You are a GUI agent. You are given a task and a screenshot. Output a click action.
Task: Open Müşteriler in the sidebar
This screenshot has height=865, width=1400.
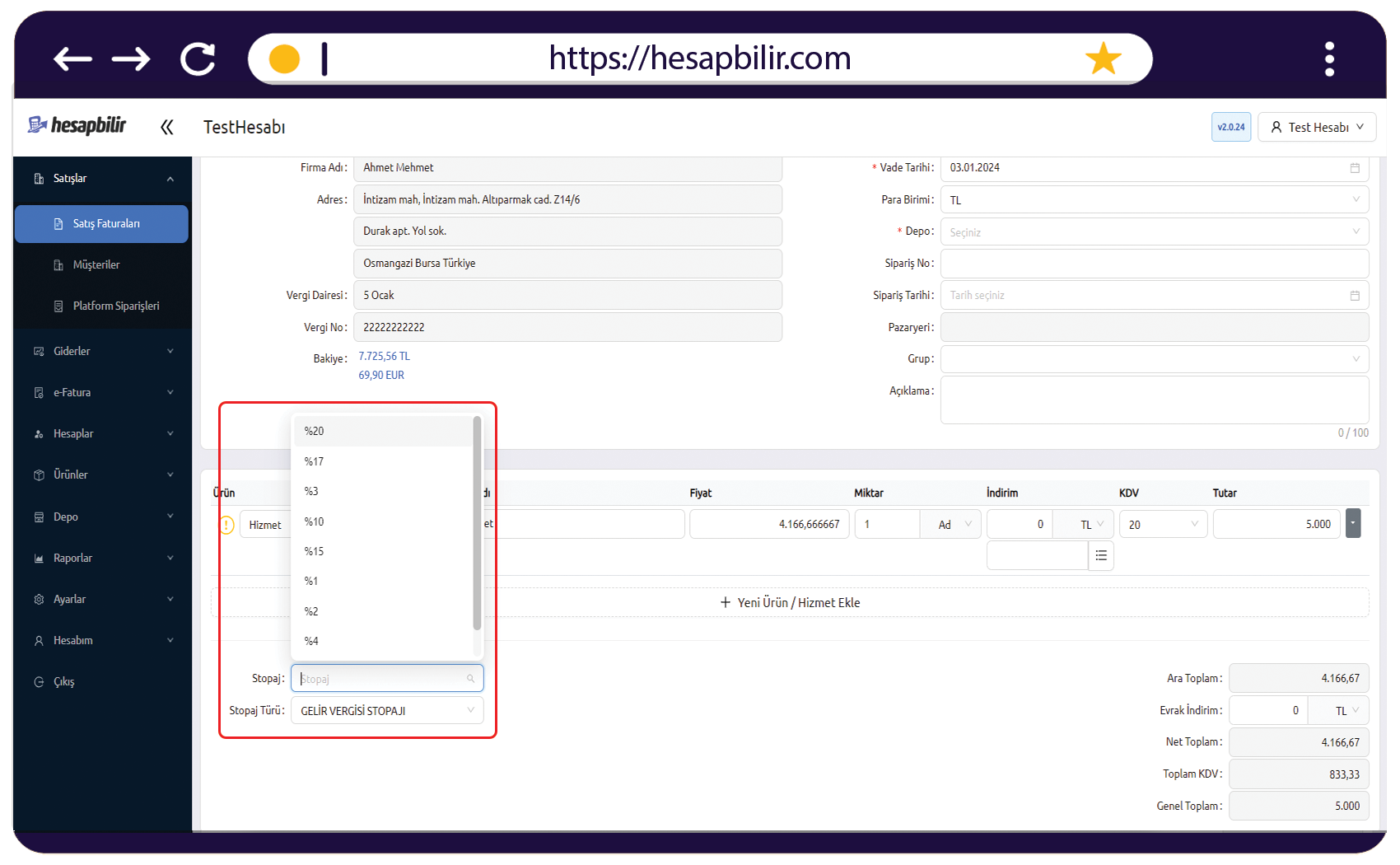(96, 265)
